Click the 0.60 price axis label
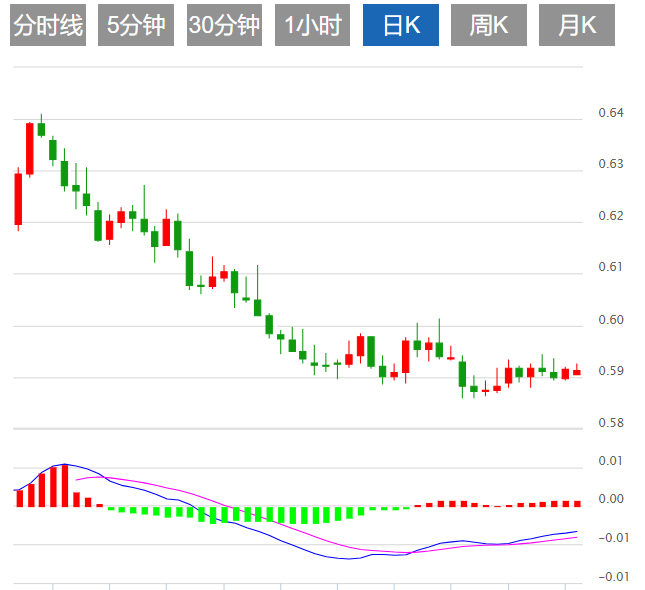The width and height of the screenshot is (645, 590). [x=611, y=319]
